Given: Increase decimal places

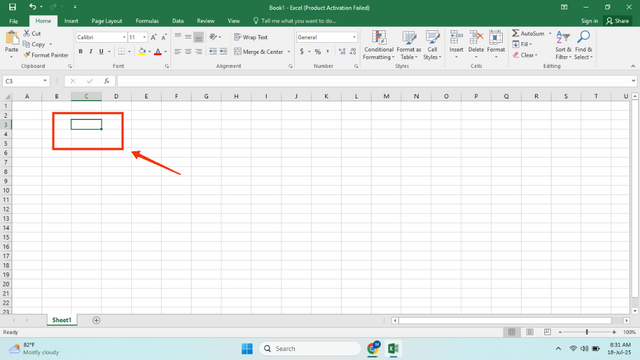Looking at the screenshot, I should (x=342, y=51).
